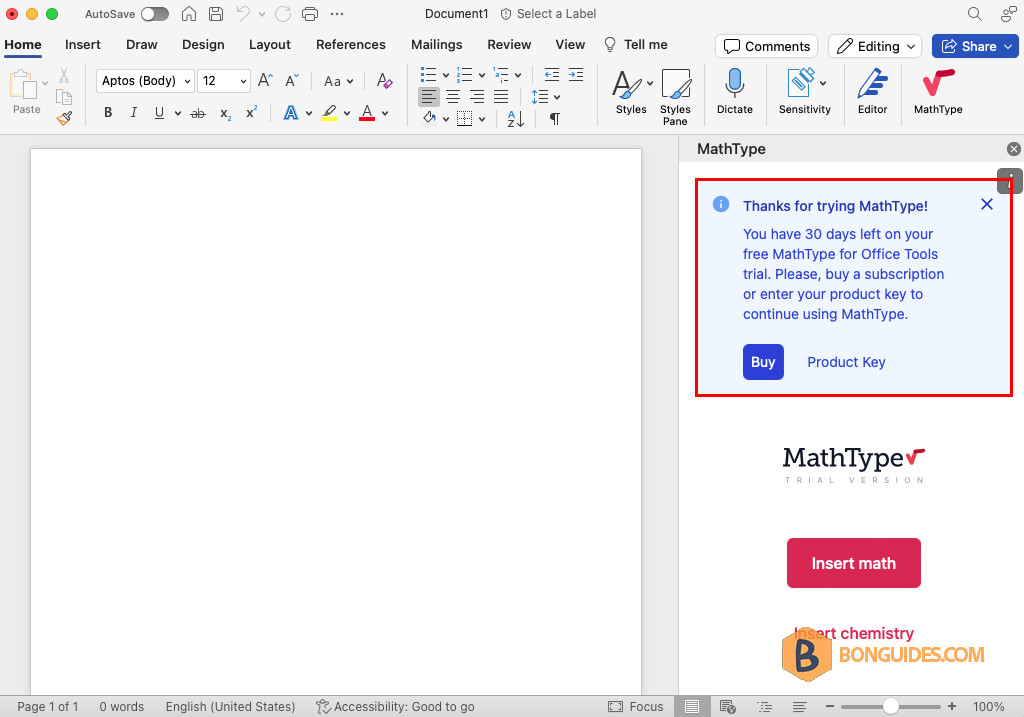Copy selection with copy icon
Image resolution: width=1024 pixels, height=717 pixels.
point(64,97)
